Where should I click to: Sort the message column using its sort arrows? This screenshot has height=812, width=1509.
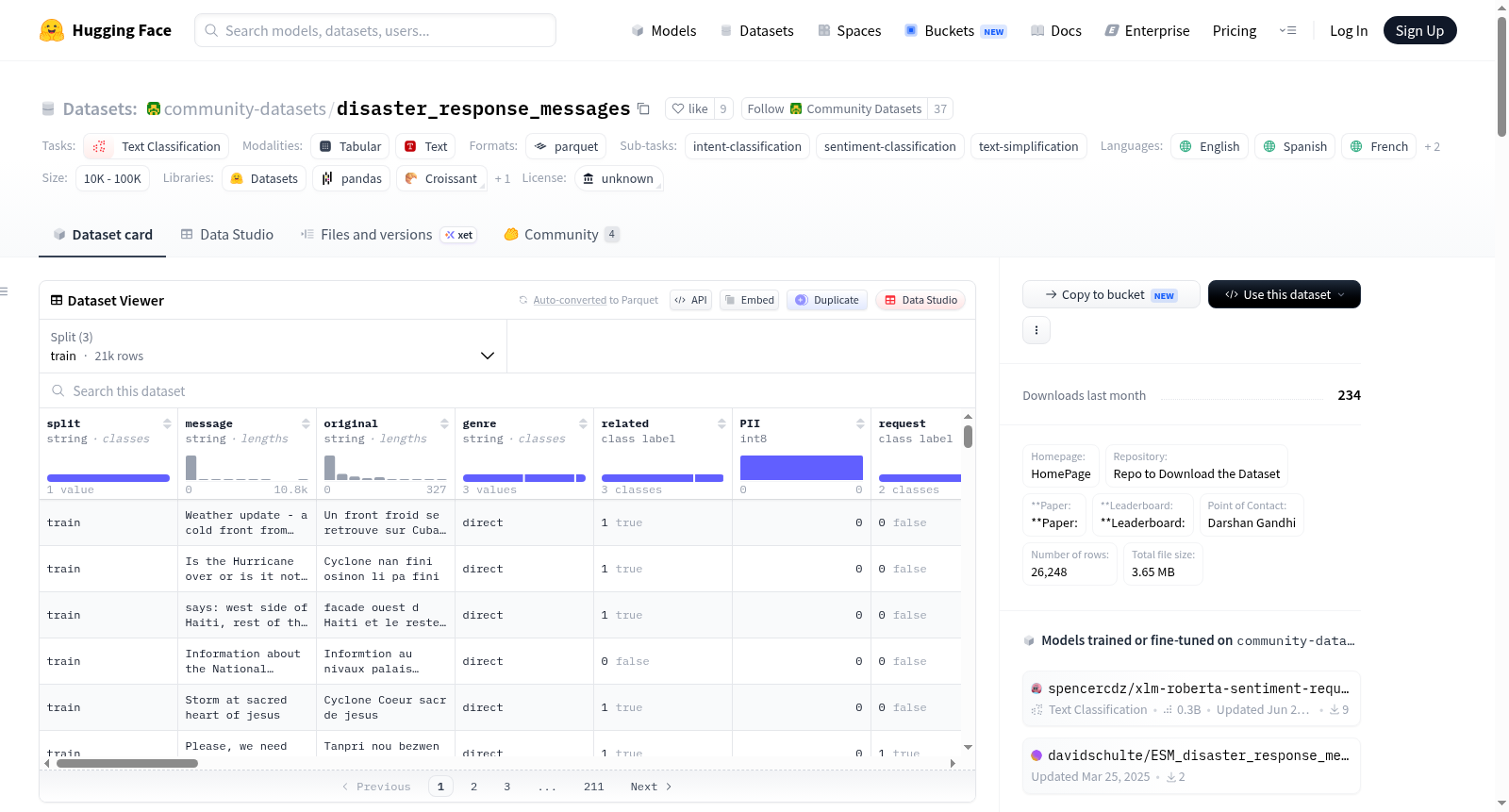coord(306,423)
